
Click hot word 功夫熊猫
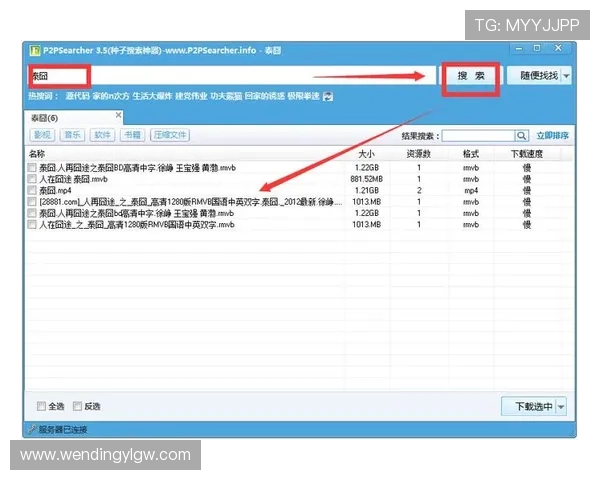pyautogui.click(x=226, y=96)
